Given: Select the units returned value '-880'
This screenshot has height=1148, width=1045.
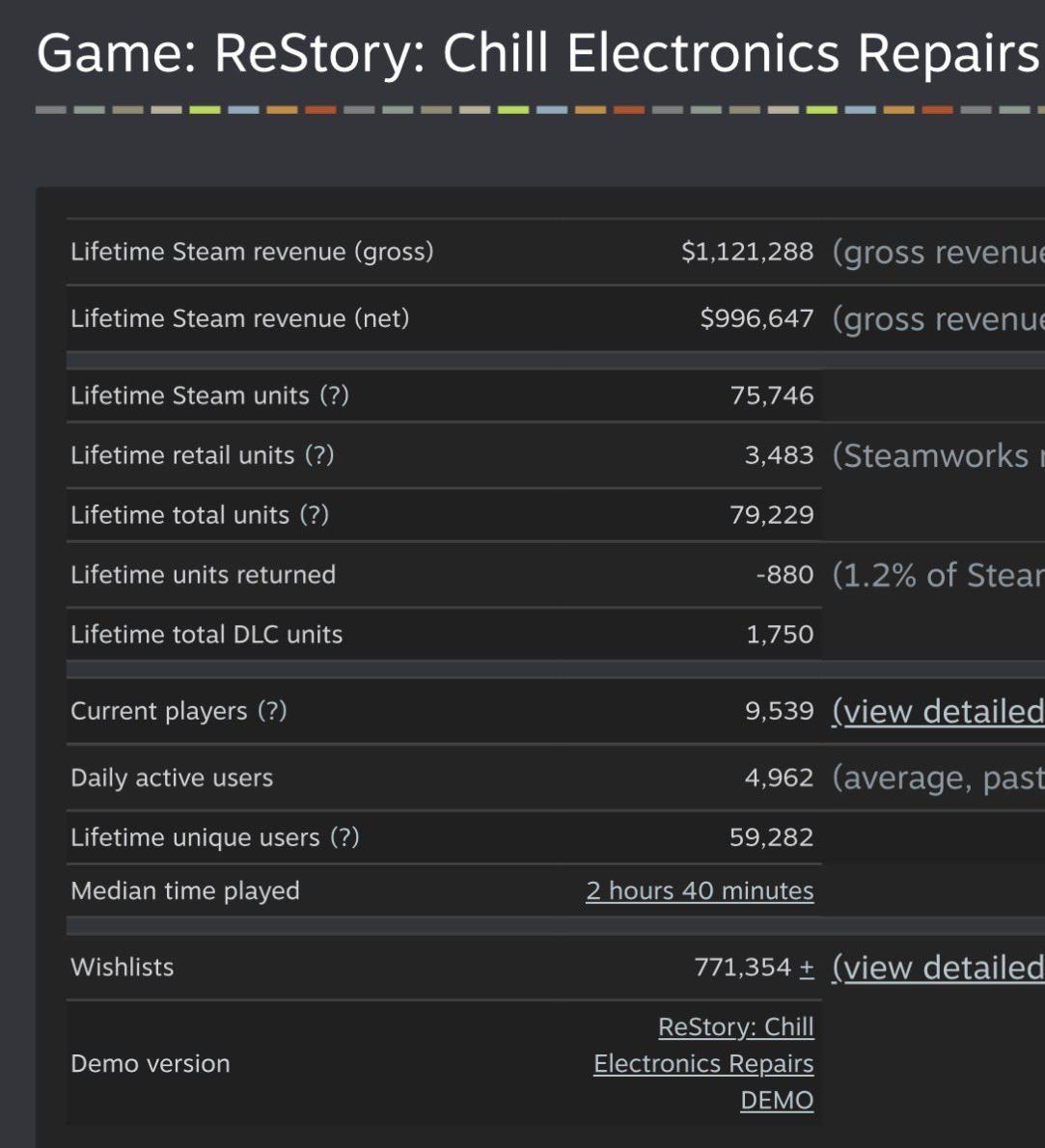Looking at the screenshot, I should click(x=785, y=575).
